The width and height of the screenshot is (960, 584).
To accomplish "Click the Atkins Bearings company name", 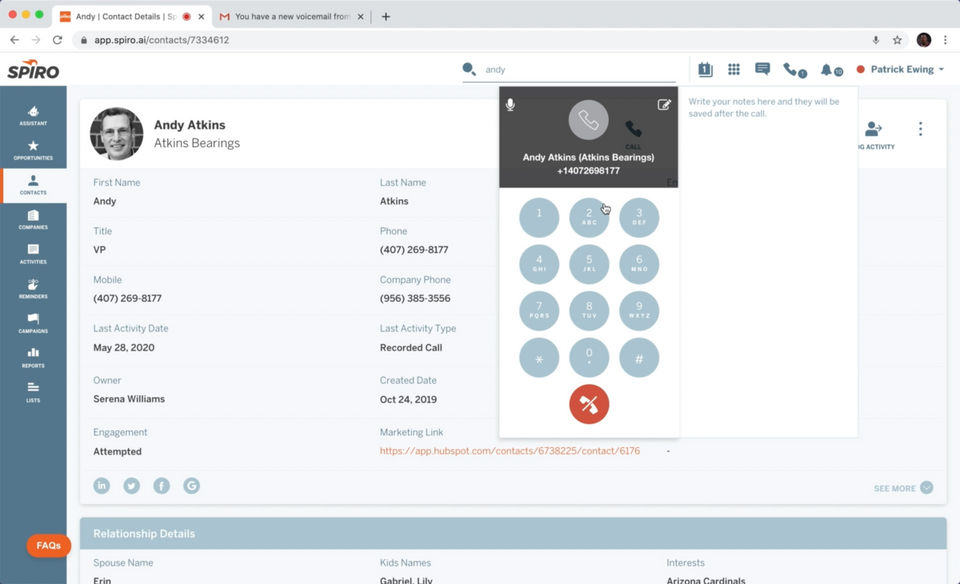I will (197, 143).
